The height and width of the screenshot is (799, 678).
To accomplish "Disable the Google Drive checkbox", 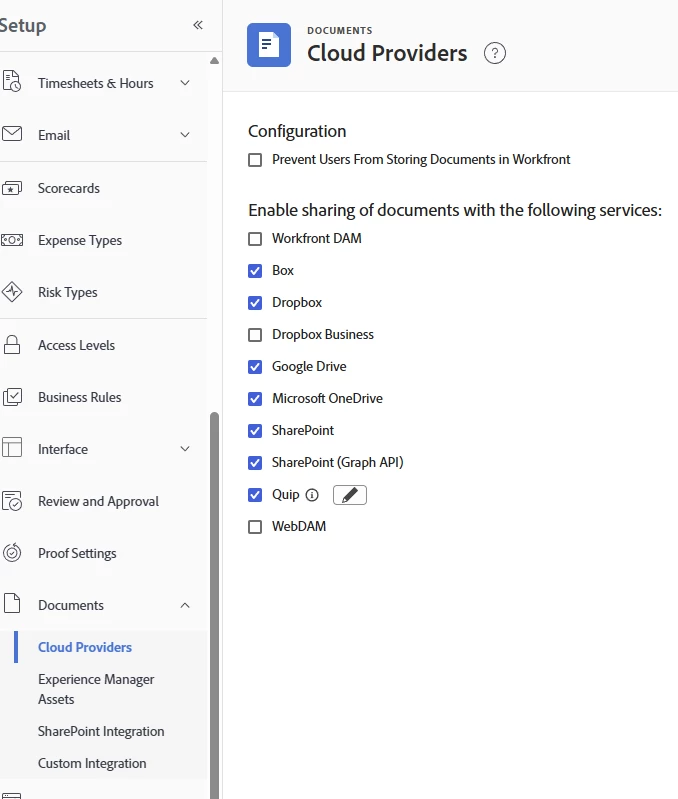I will pos(255,367).
